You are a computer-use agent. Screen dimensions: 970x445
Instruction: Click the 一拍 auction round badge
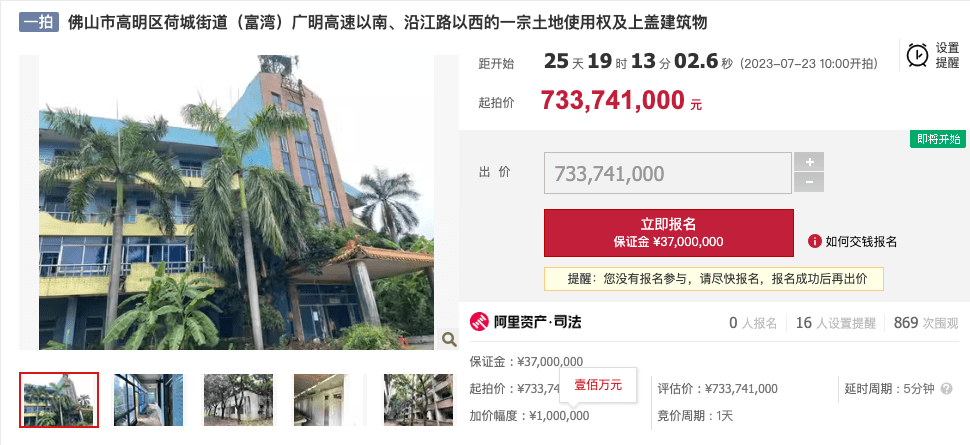pyautogui.click(x=38, y=24)
